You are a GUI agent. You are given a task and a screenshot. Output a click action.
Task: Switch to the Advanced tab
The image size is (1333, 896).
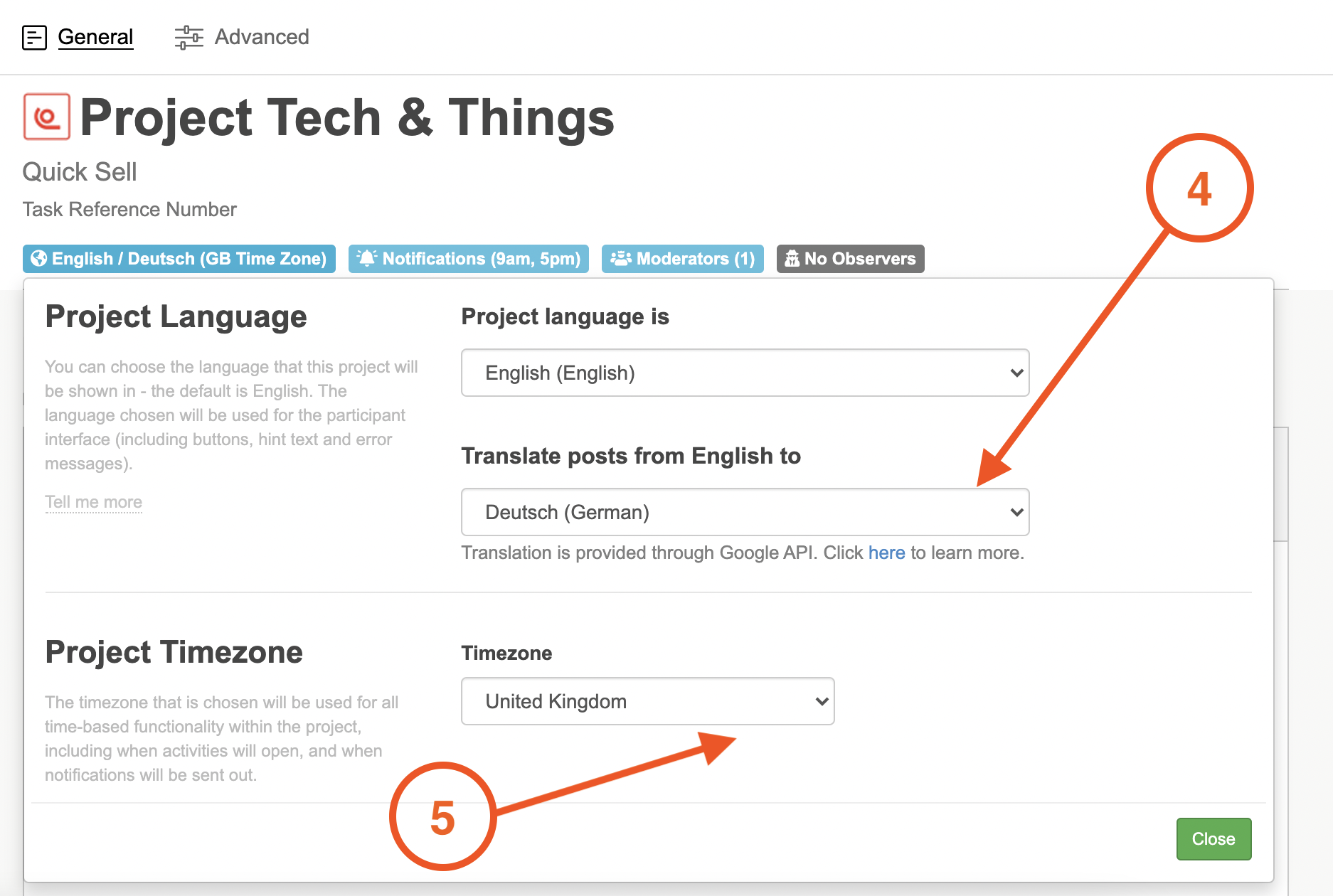(x=262, y=37)
